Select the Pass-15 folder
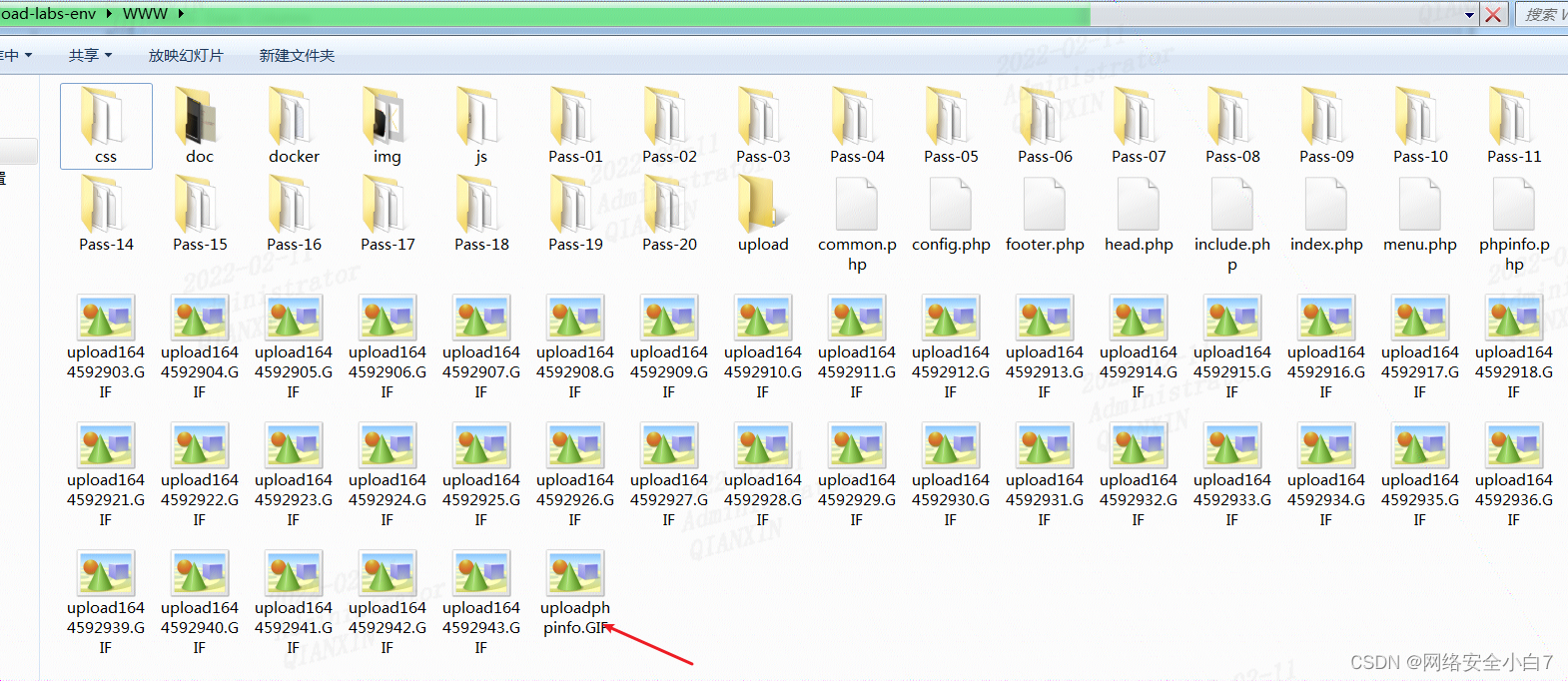The height and width of the screenshot is (681, 1568). [x=200, y=214]
